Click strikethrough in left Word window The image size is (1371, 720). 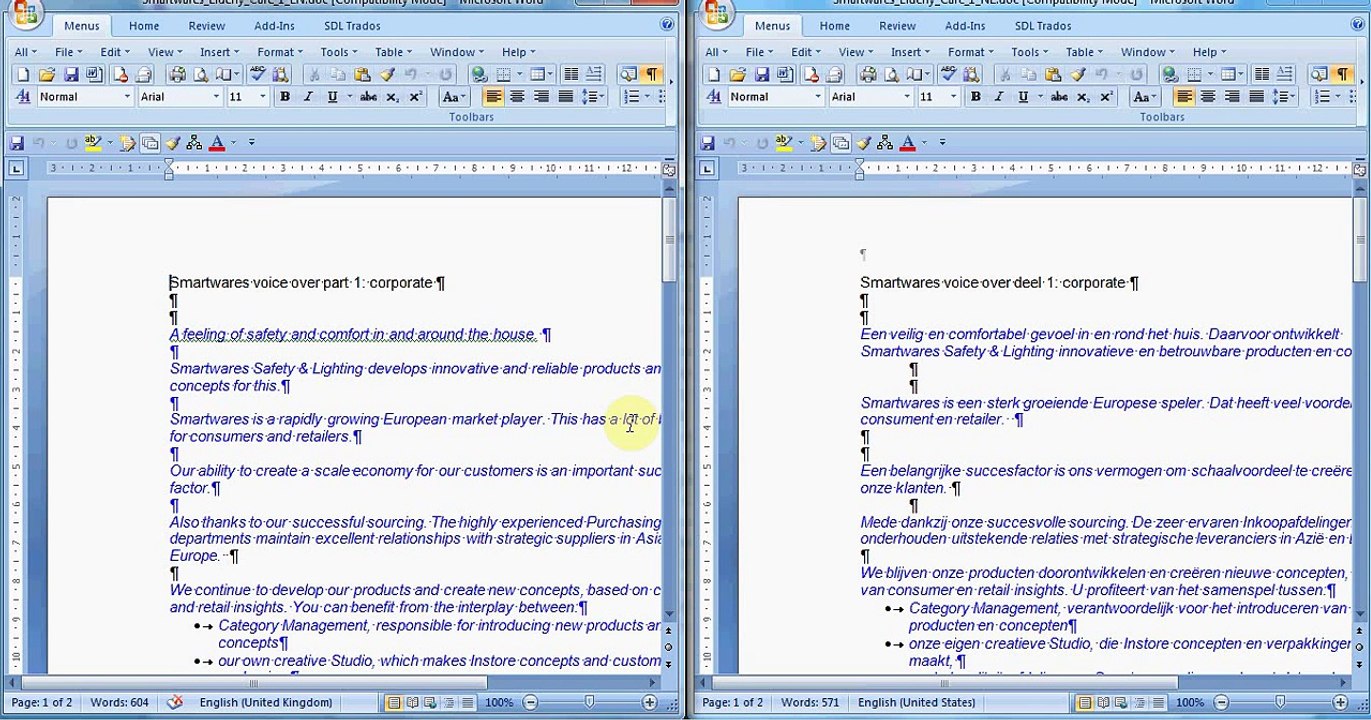368,97
